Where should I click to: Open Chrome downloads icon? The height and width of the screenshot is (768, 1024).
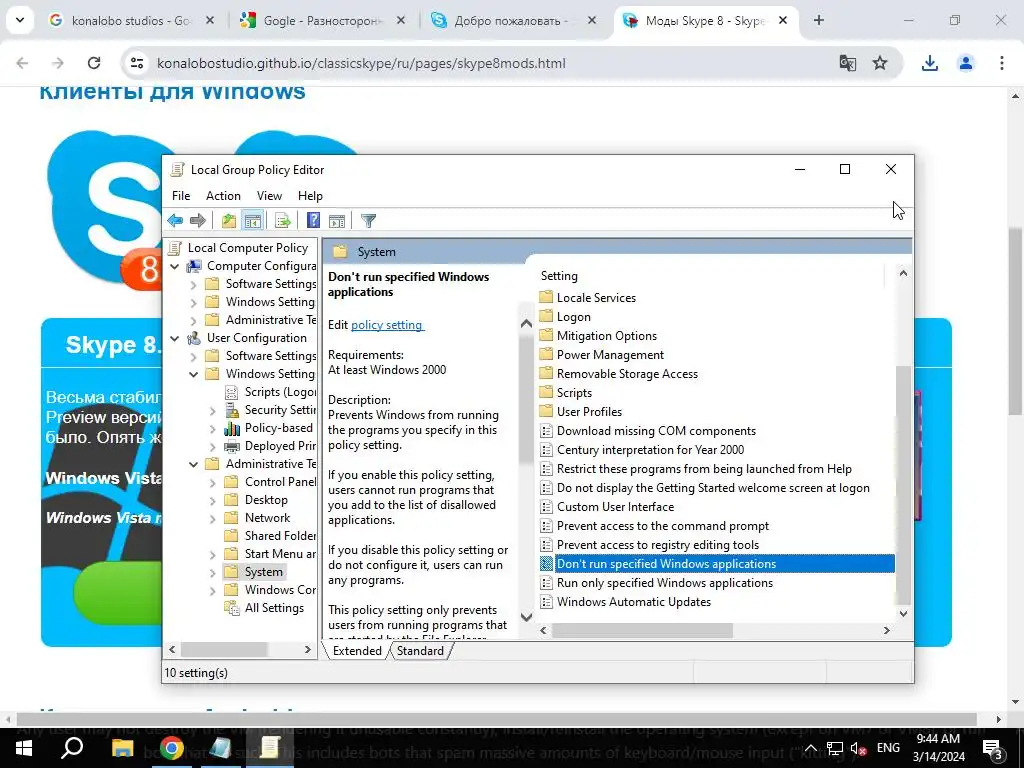[929, 63]
